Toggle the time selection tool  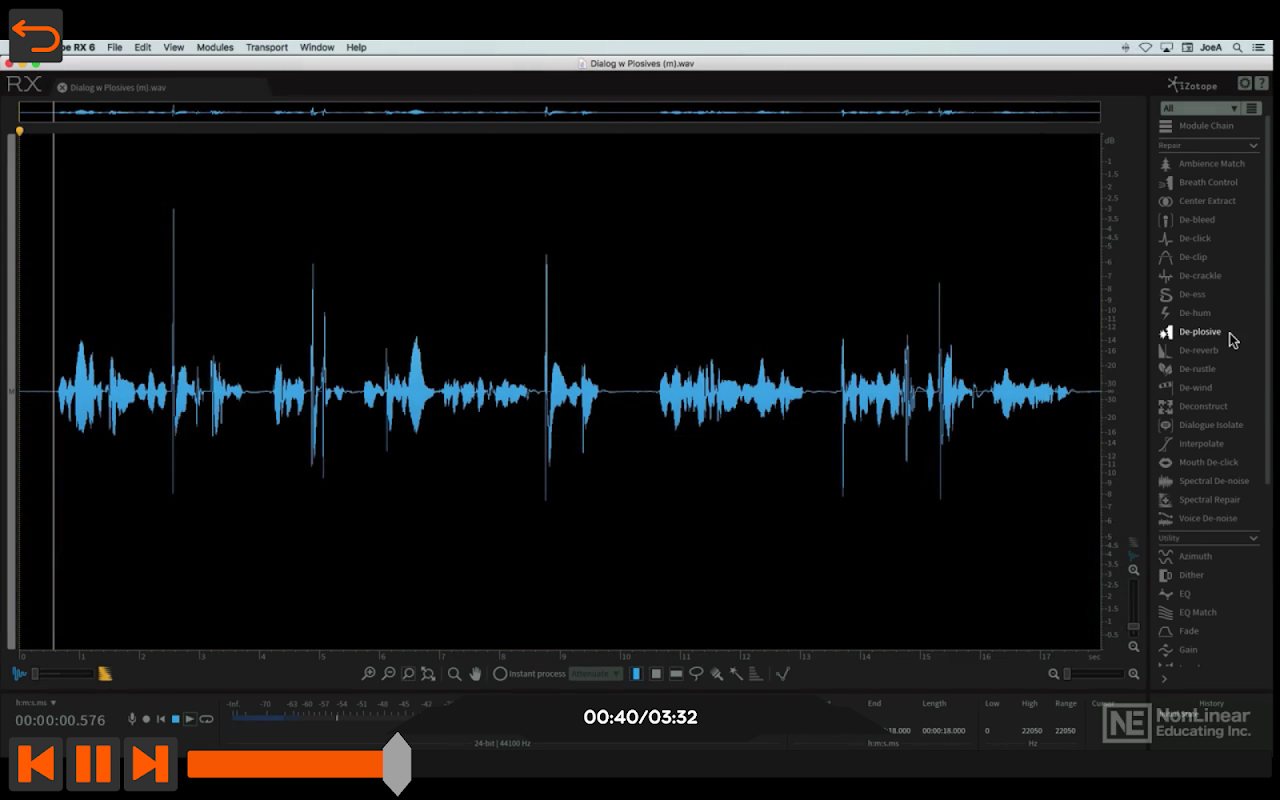[x=635, y=674]
